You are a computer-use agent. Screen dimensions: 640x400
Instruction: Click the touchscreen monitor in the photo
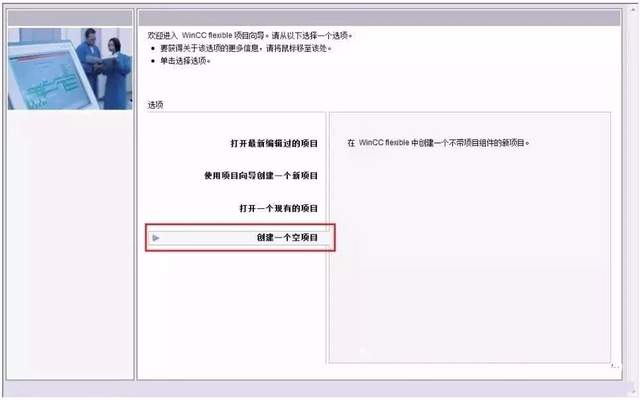51,78
